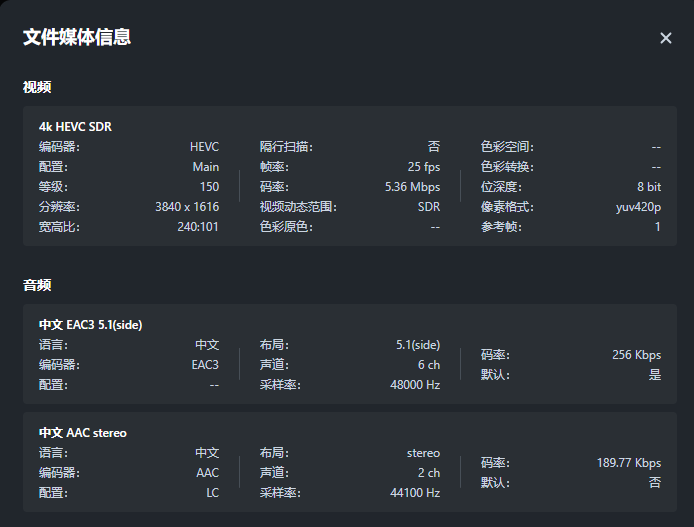Click the 文件媒体信息 dialog title
This screenshot has height=527, width=694.
point(77,38)
